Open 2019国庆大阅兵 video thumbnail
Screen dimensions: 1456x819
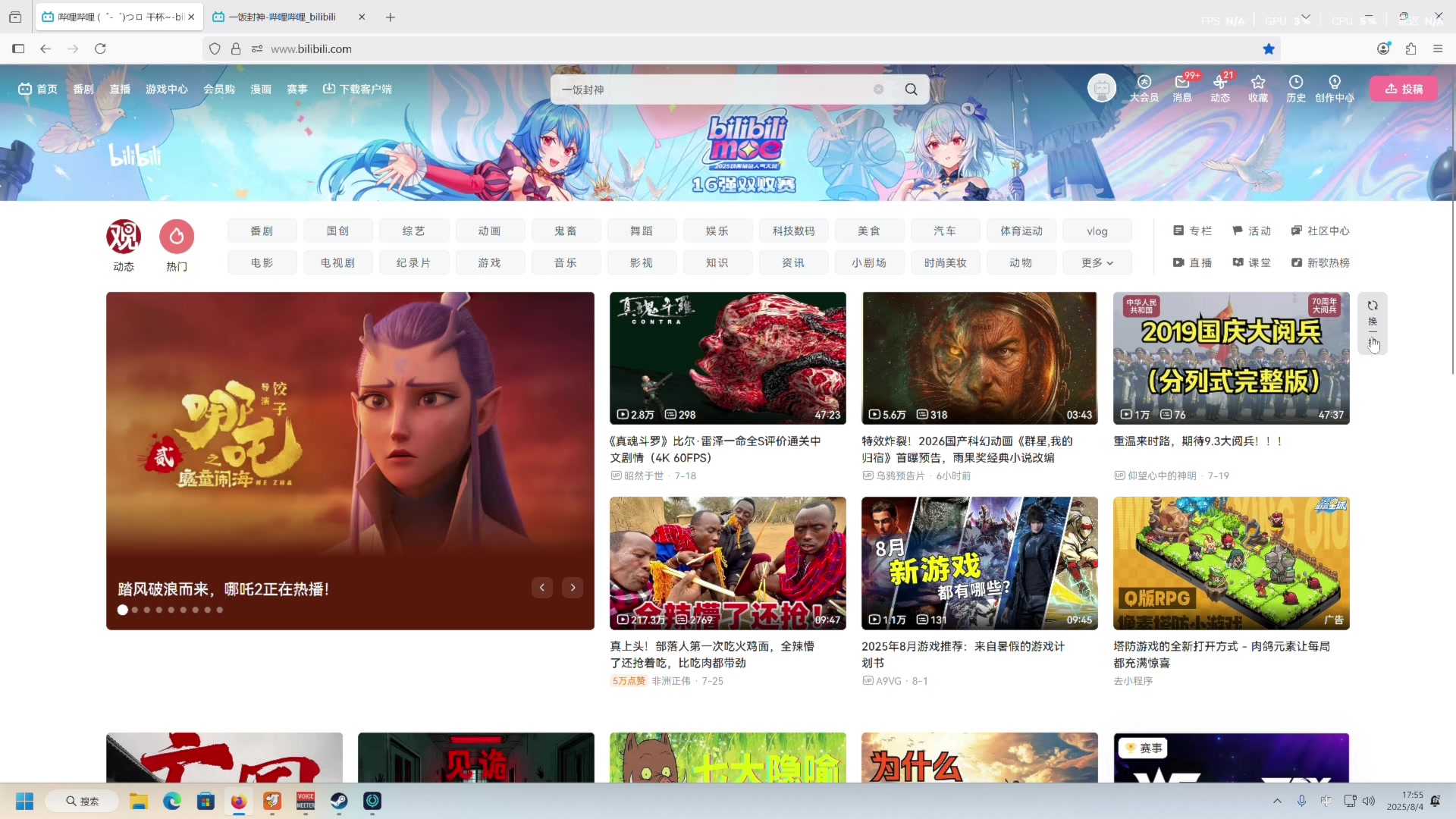(x=1232, y=358)
